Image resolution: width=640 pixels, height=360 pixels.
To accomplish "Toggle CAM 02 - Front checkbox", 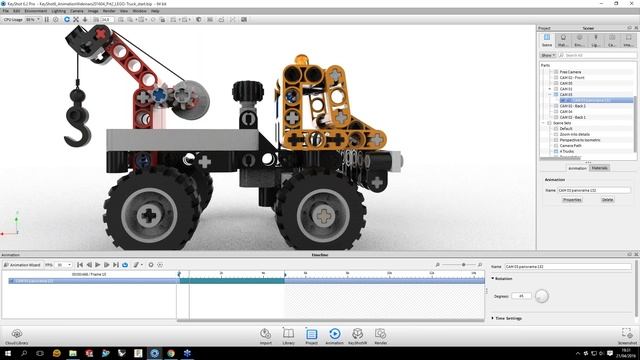I will [556, 78].
